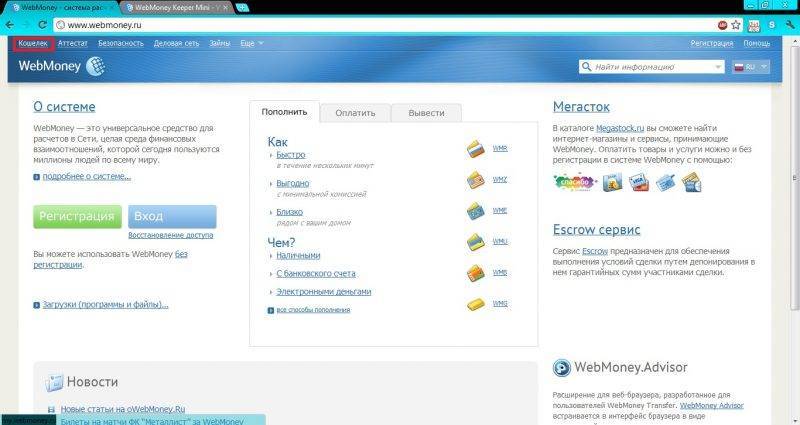Click the WMU wallet icon

click(476, 242)
